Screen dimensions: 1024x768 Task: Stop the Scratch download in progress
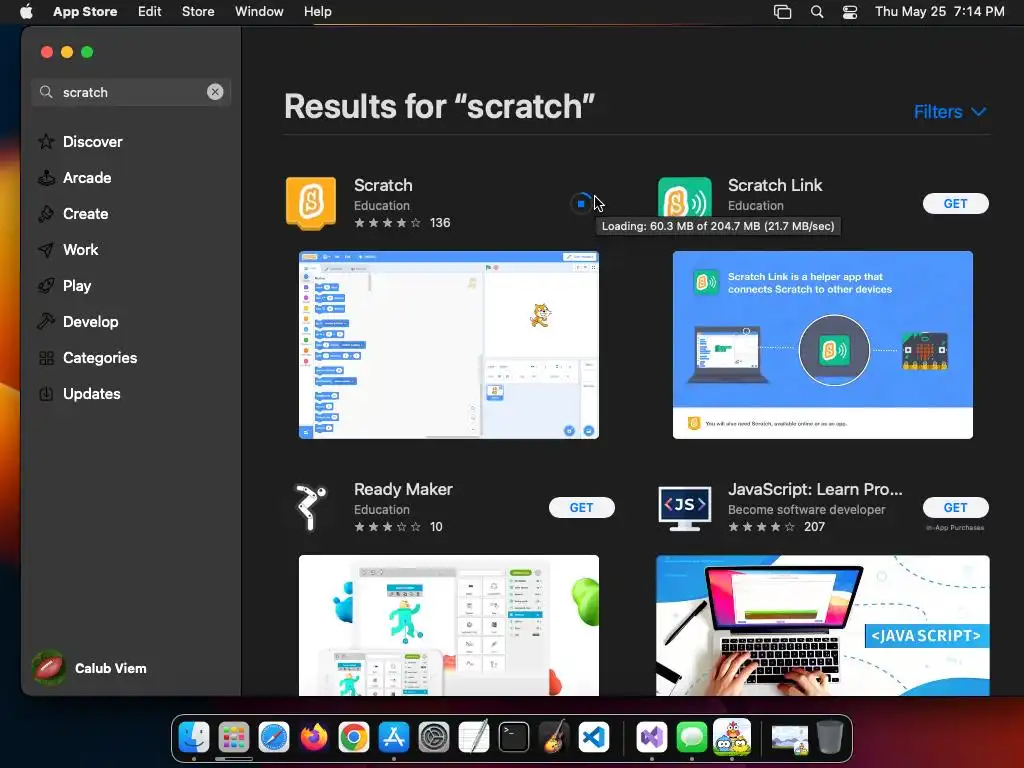(581, 204)
